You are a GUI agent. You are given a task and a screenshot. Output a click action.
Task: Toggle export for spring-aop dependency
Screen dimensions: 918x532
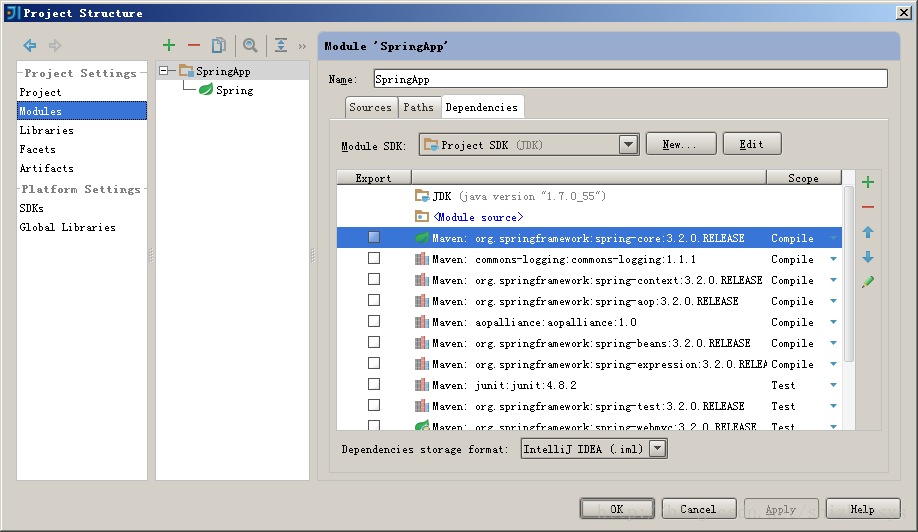[x=374, y=300]
